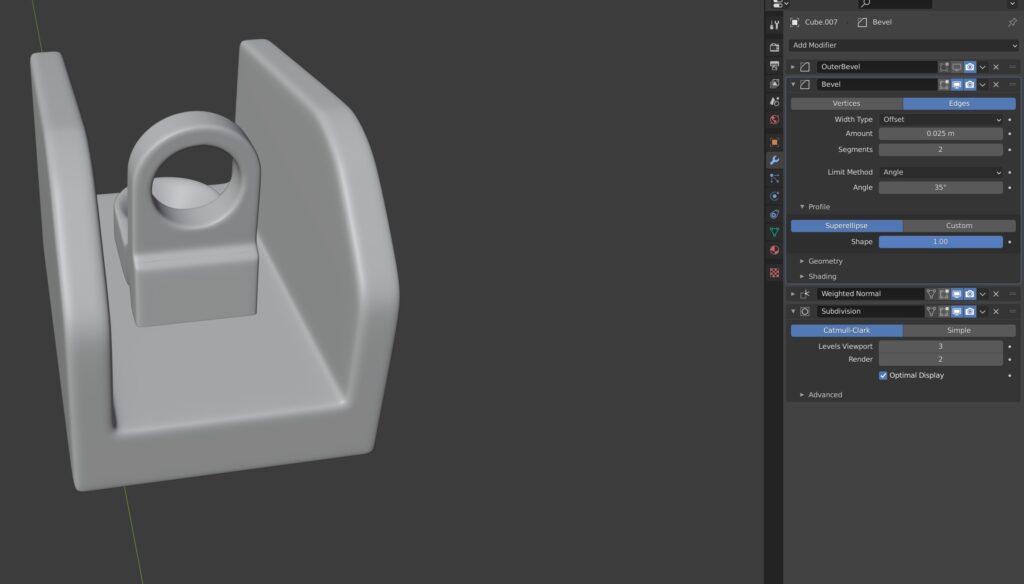Toggle viewport visibility of the OuterBevel modifier
Image resolution: width=1024 pixels, height=584 pixels.
point(956,66)
